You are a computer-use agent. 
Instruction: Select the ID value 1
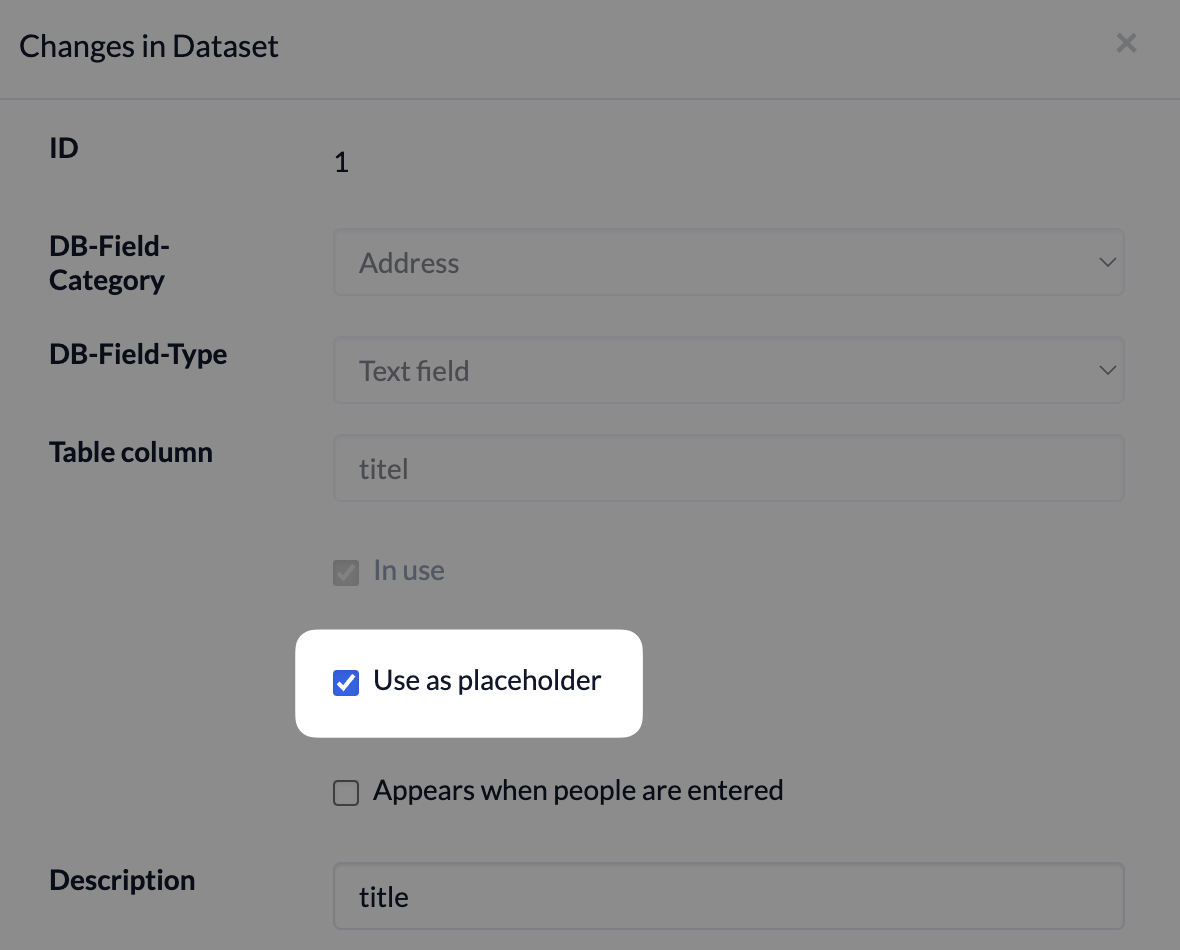342,163
